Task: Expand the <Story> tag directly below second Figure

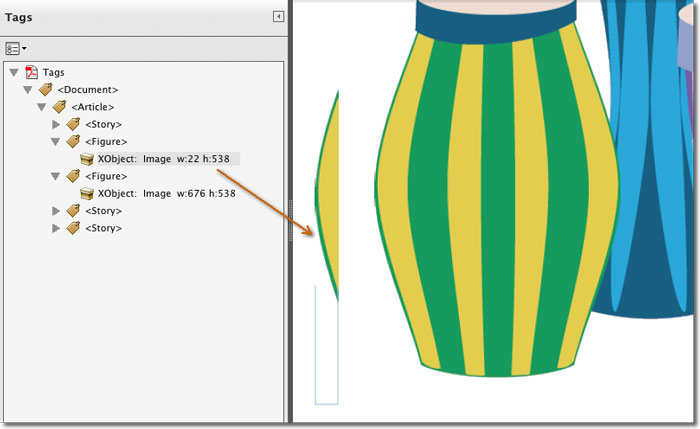Action: (56, 211)
